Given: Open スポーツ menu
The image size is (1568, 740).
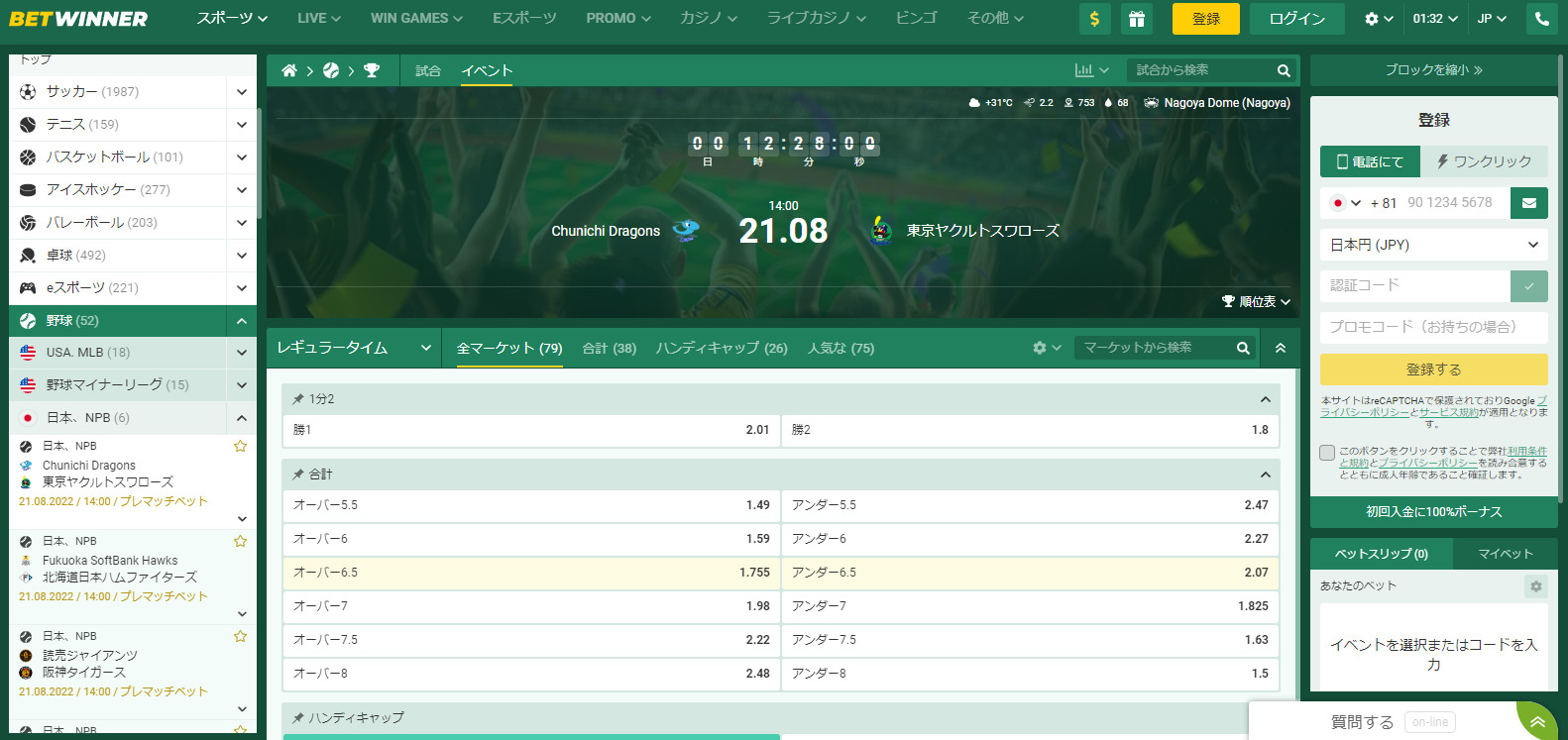Looking at the screenshot, I should tap(232, 19).
